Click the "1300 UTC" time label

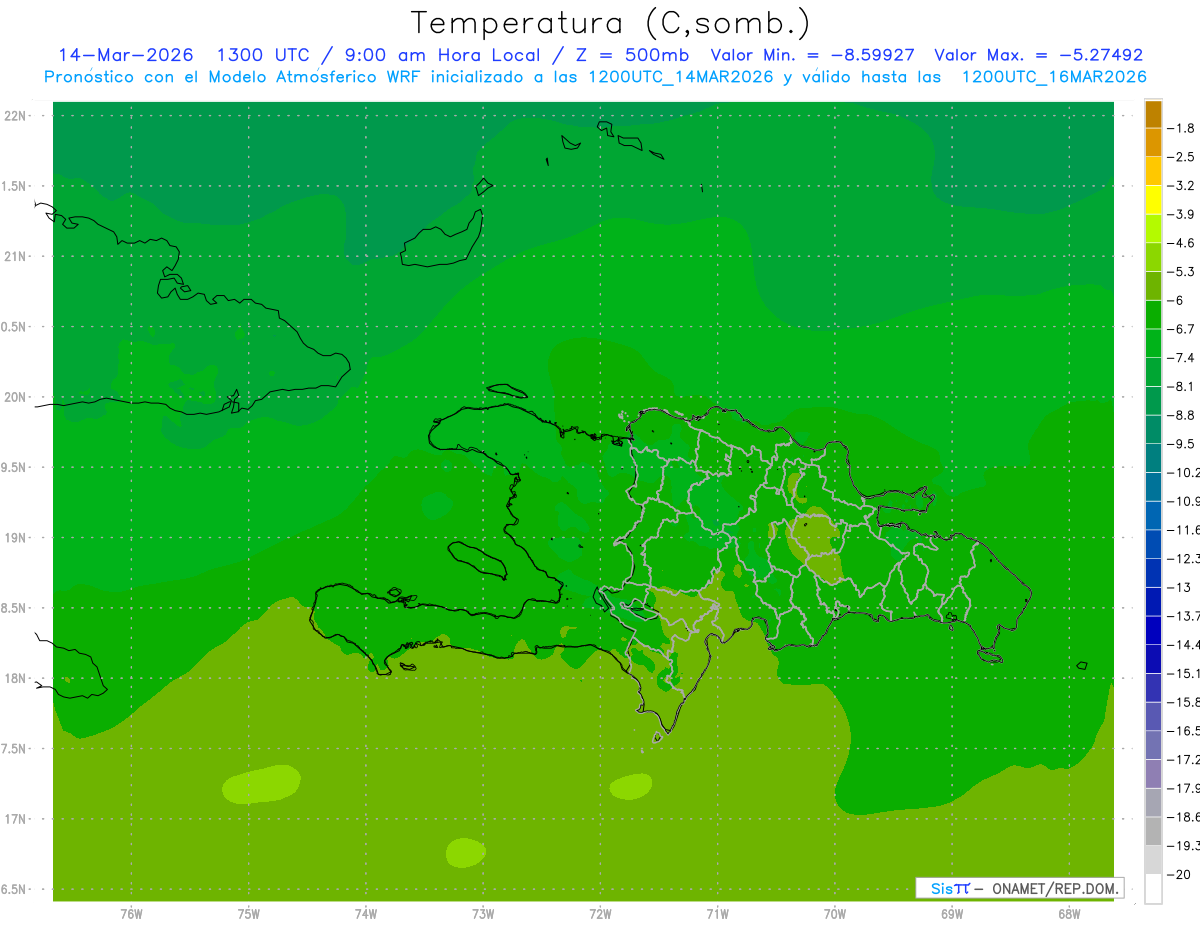point(266,55)
